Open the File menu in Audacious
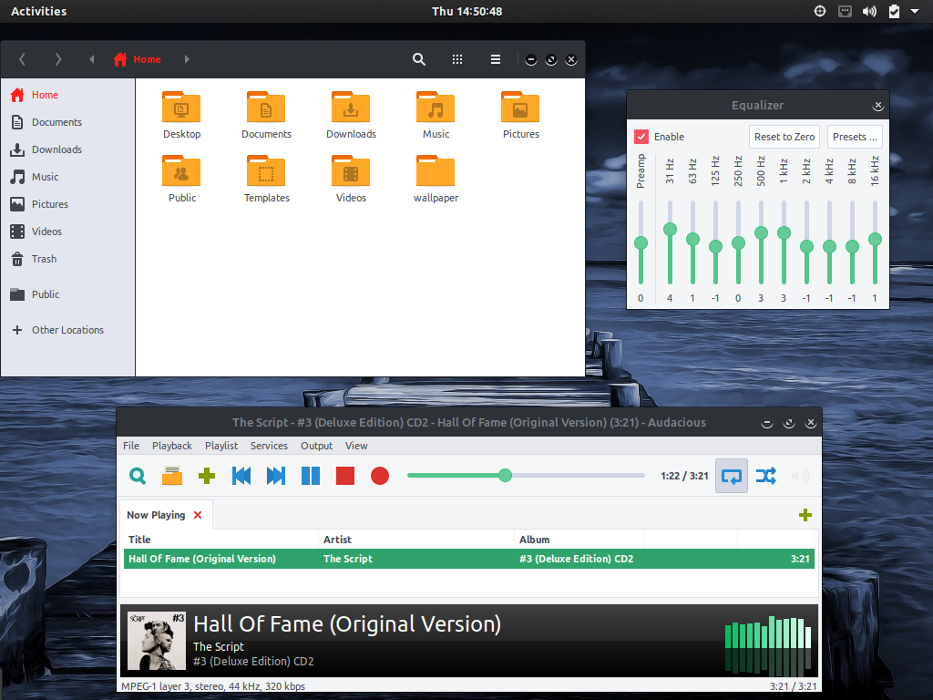Screen dimensions: 933x700 pos(131,446)
